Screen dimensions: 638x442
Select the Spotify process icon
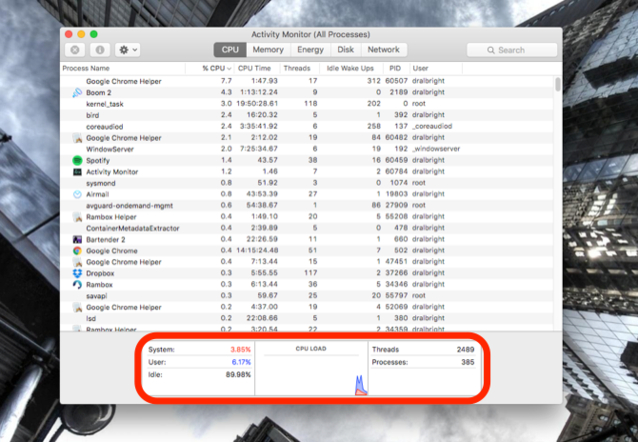(77, 160)
